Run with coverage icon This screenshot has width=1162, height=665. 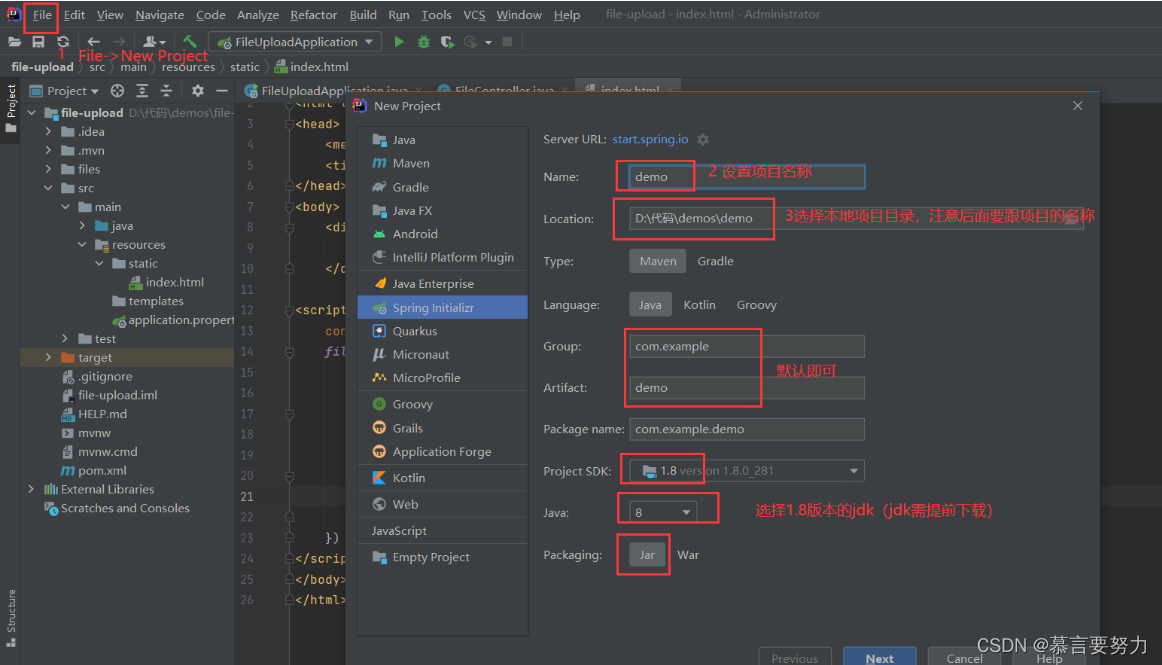pos(447,42)
